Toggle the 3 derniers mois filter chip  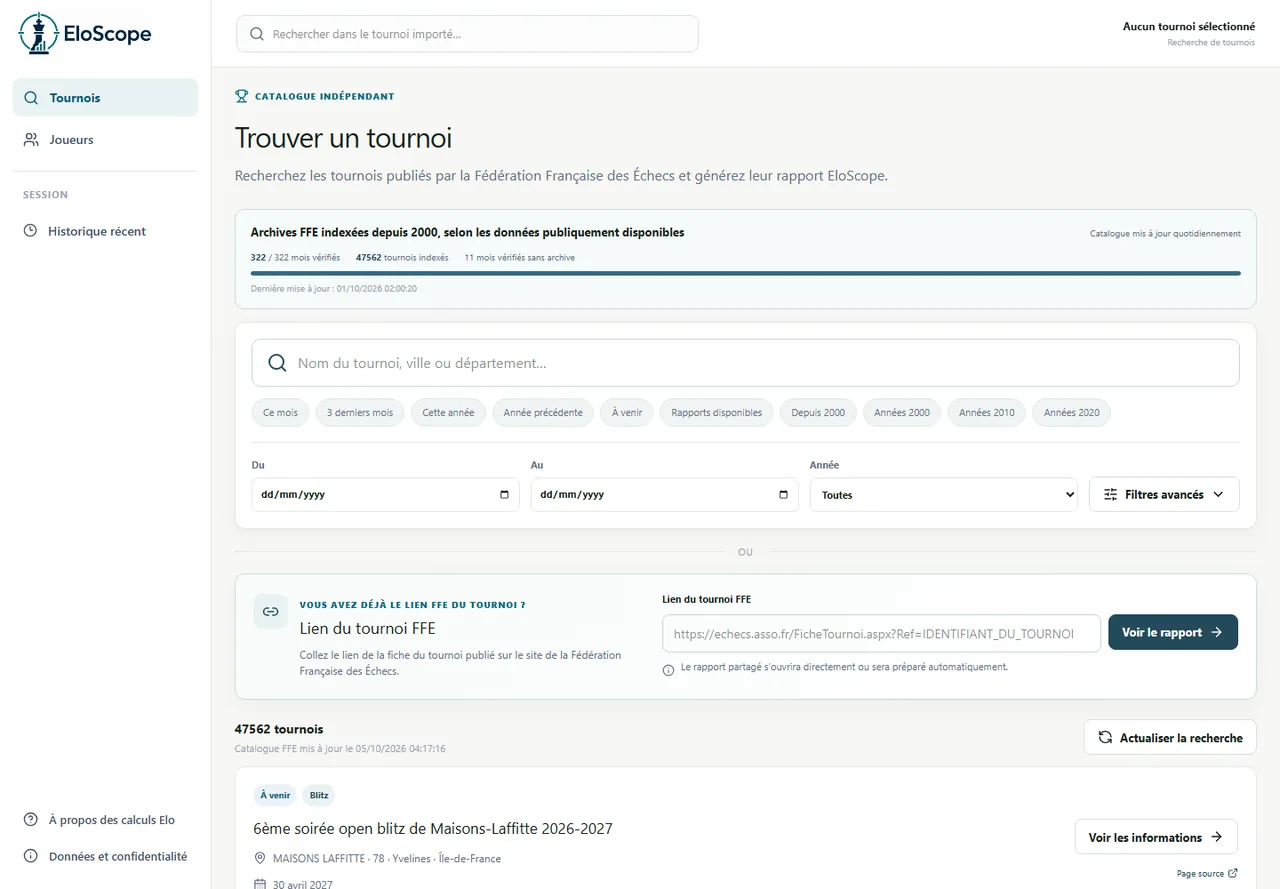click(360, 413)
